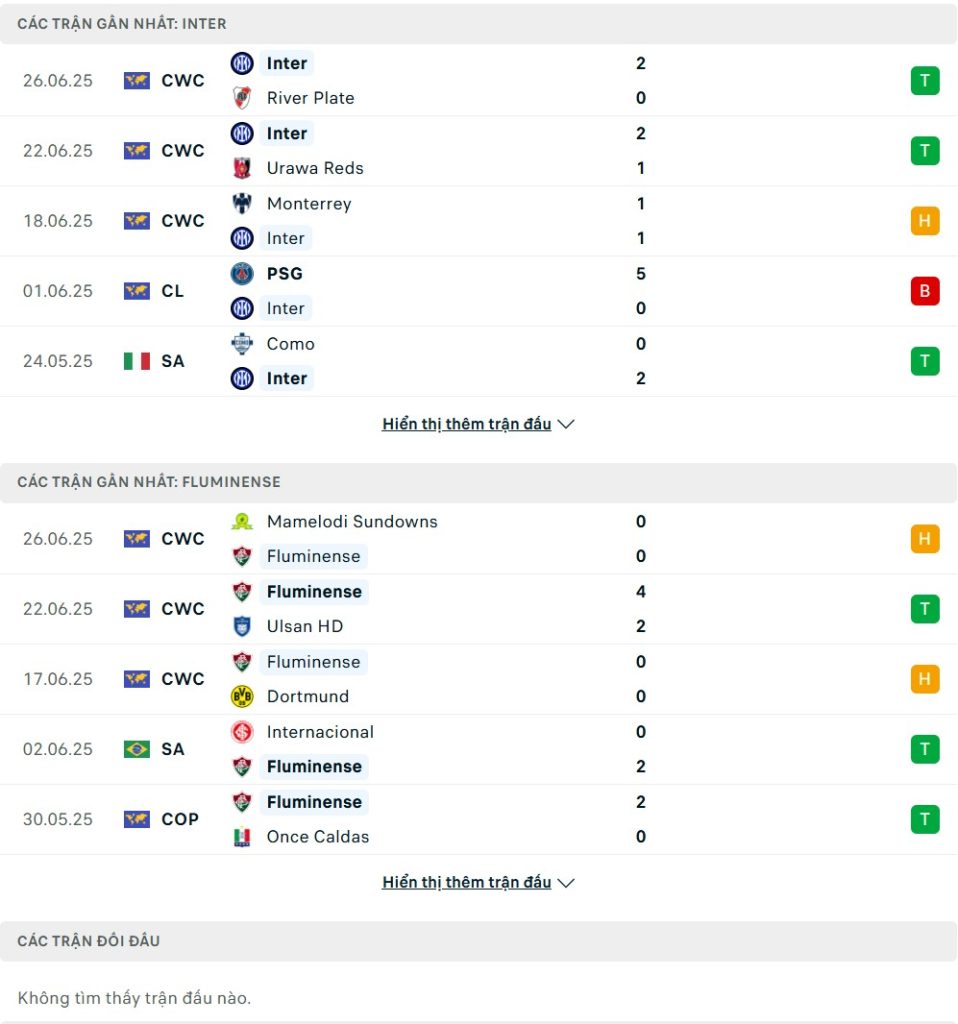The width and height of the screenshot is (958, 1024).
Task: Open Fluminense's 'Hiển thị thêm trận đấu' link
Action: coord(466,882)
